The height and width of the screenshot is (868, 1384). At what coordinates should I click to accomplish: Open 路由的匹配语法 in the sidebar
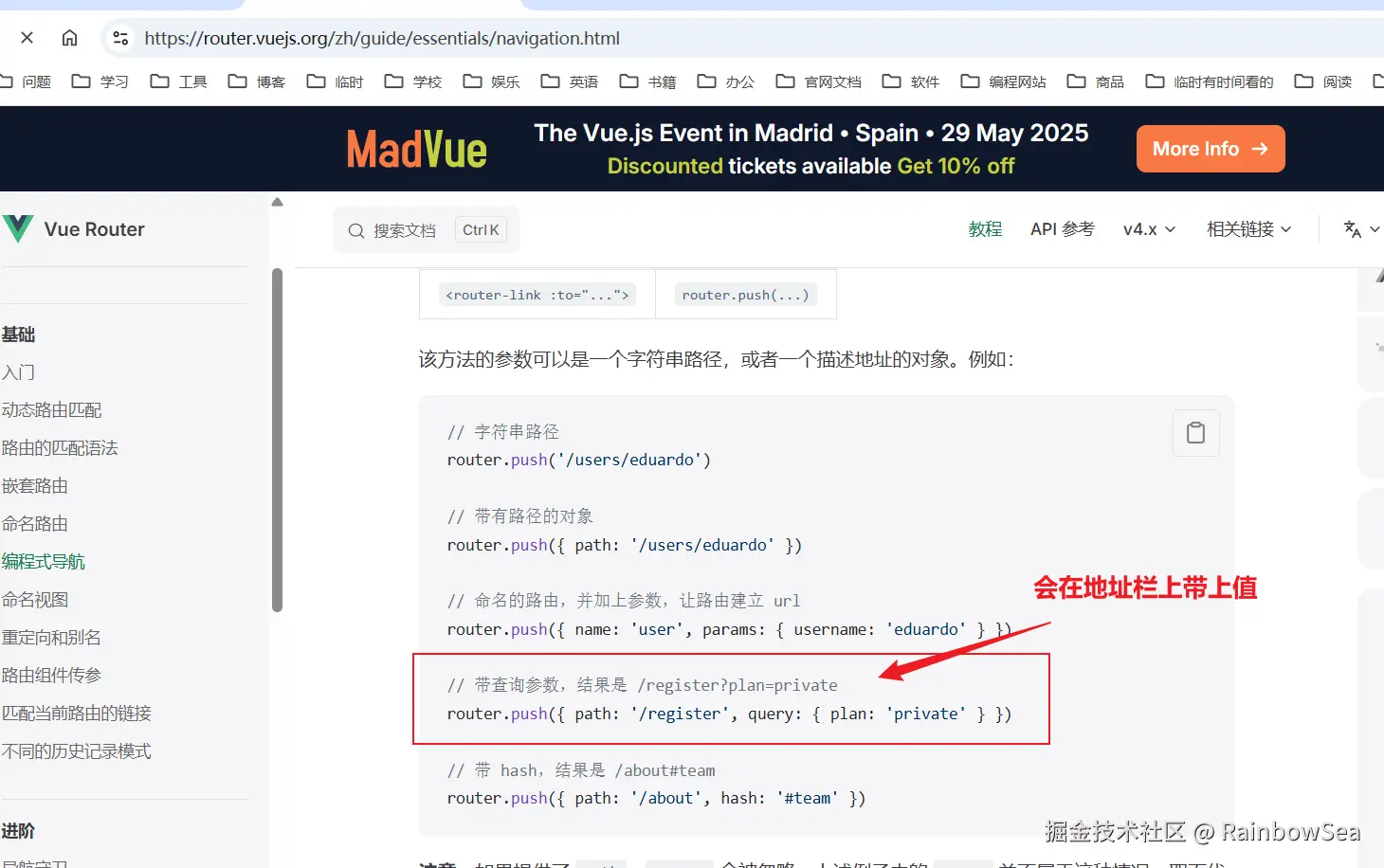click(60, 448)
